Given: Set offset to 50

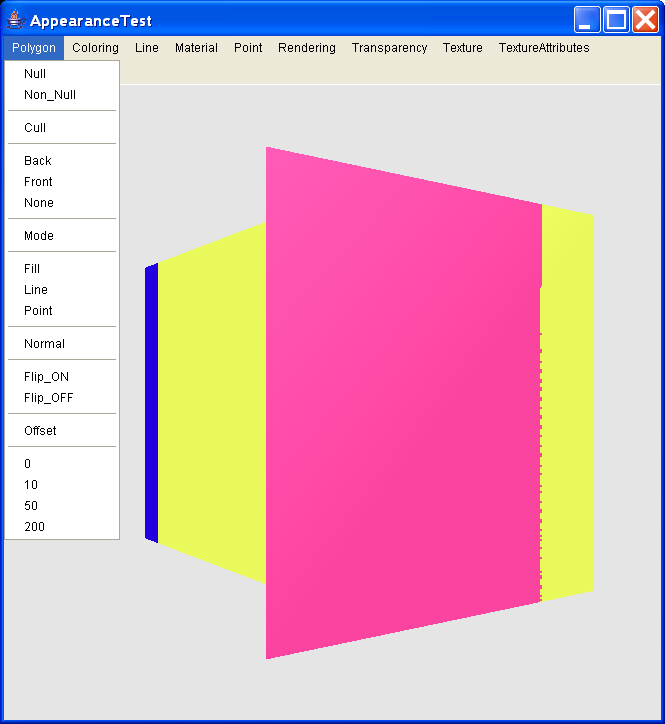Looking at the screenshot, I should (62, 506).
